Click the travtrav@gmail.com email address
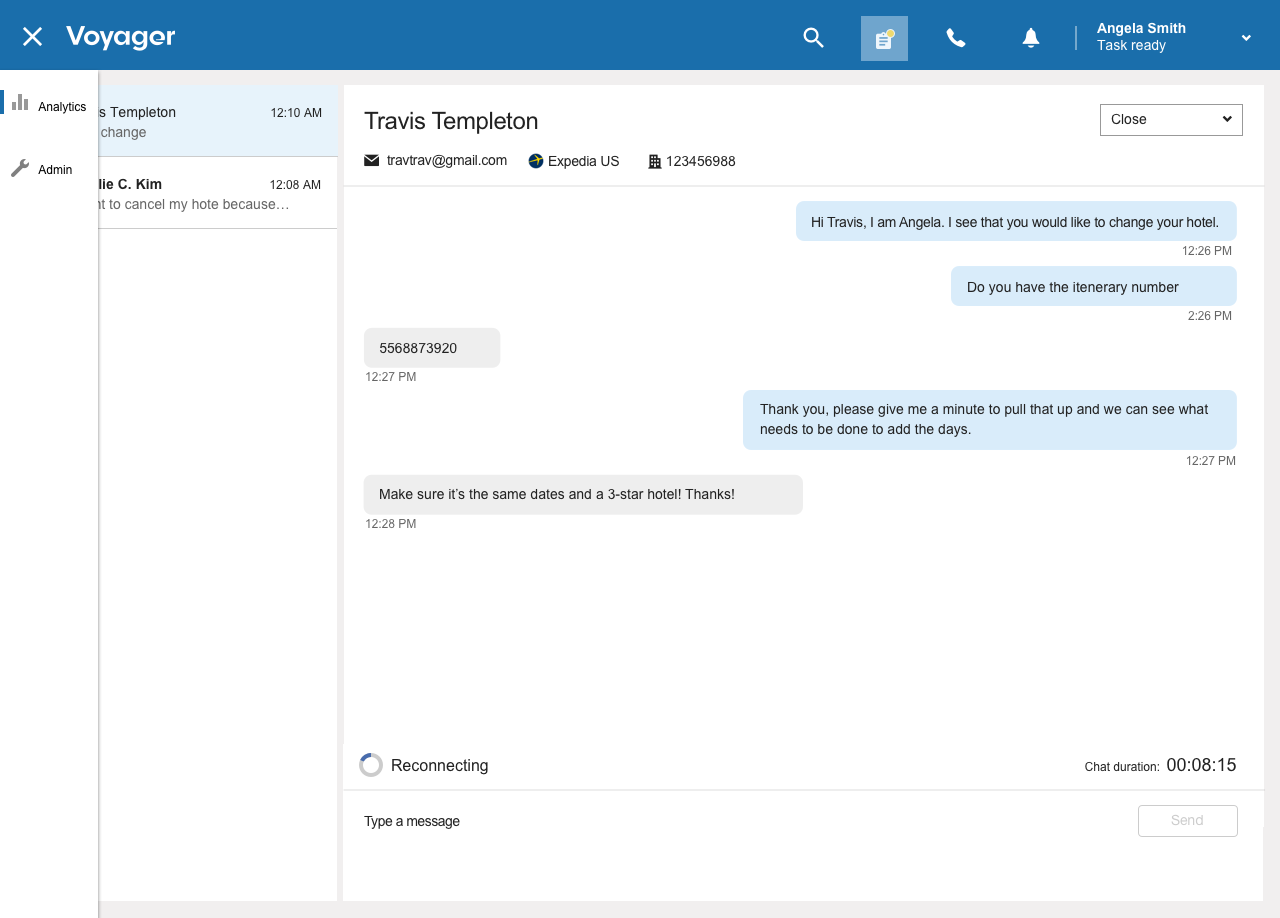The image size is (1280, 918). 446,160
